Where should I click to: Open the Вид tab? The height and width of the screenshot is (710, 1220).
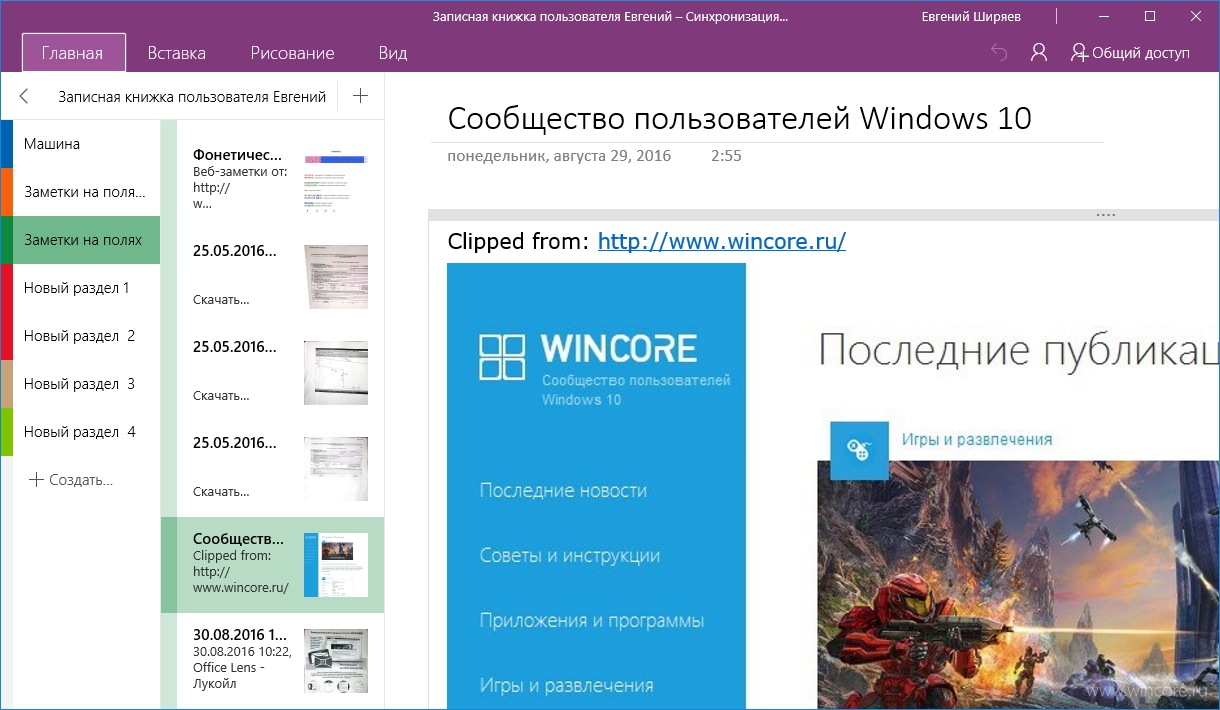(x=393, y=53)
